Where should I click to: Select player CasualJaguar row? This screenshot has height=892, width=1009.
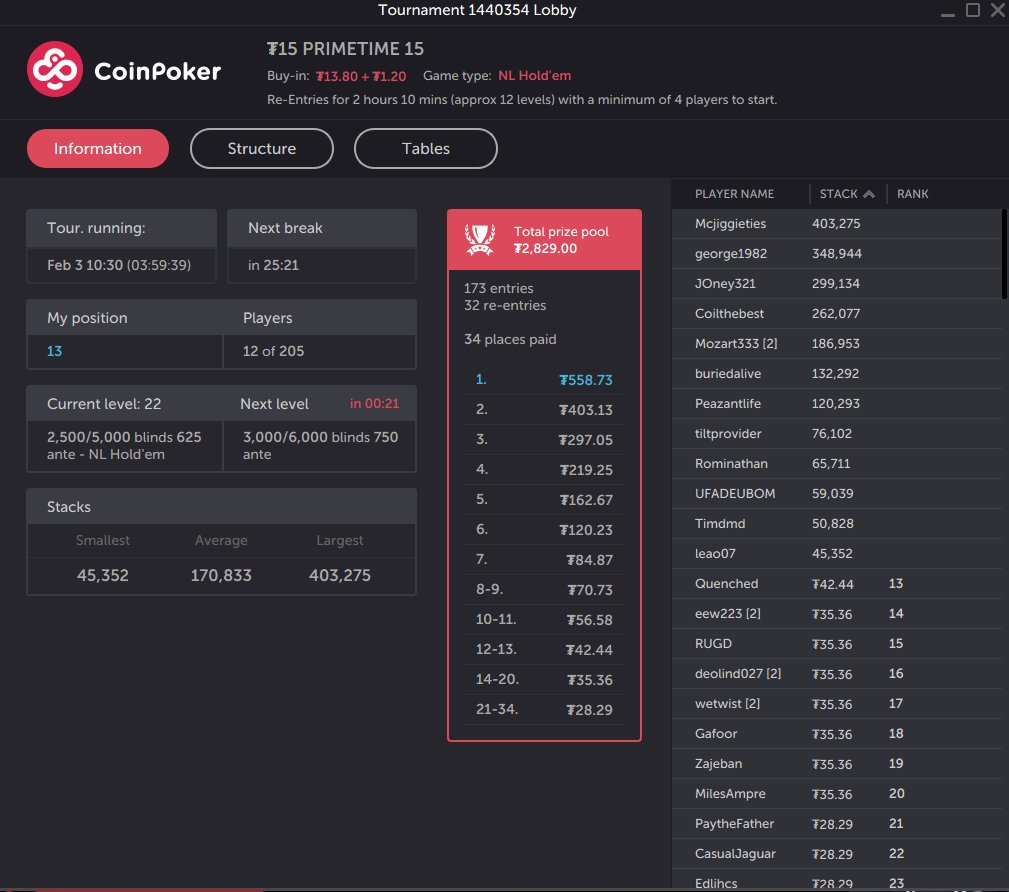837,854
